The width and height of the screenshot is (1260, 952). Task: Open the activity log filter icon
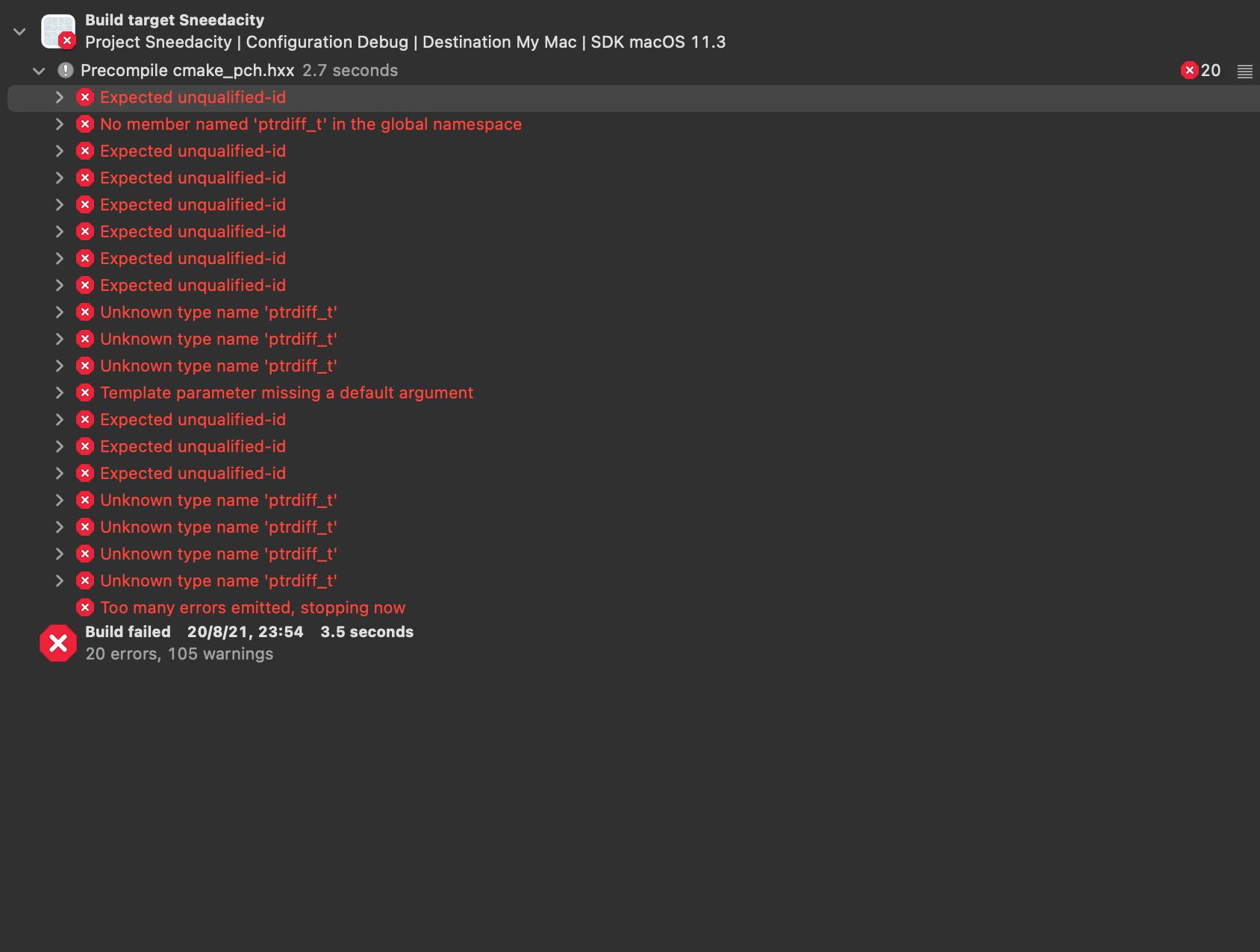click(1244, 70)
